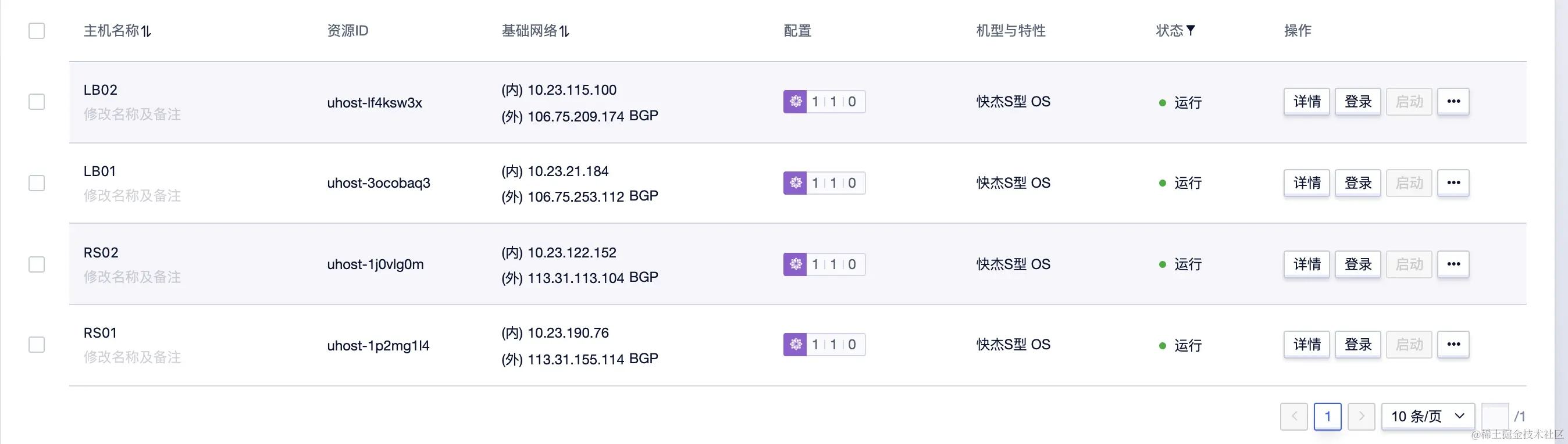The image size is (1568, 444).
Task: Open more actions menu for LB02
Action: [1453, 102]
